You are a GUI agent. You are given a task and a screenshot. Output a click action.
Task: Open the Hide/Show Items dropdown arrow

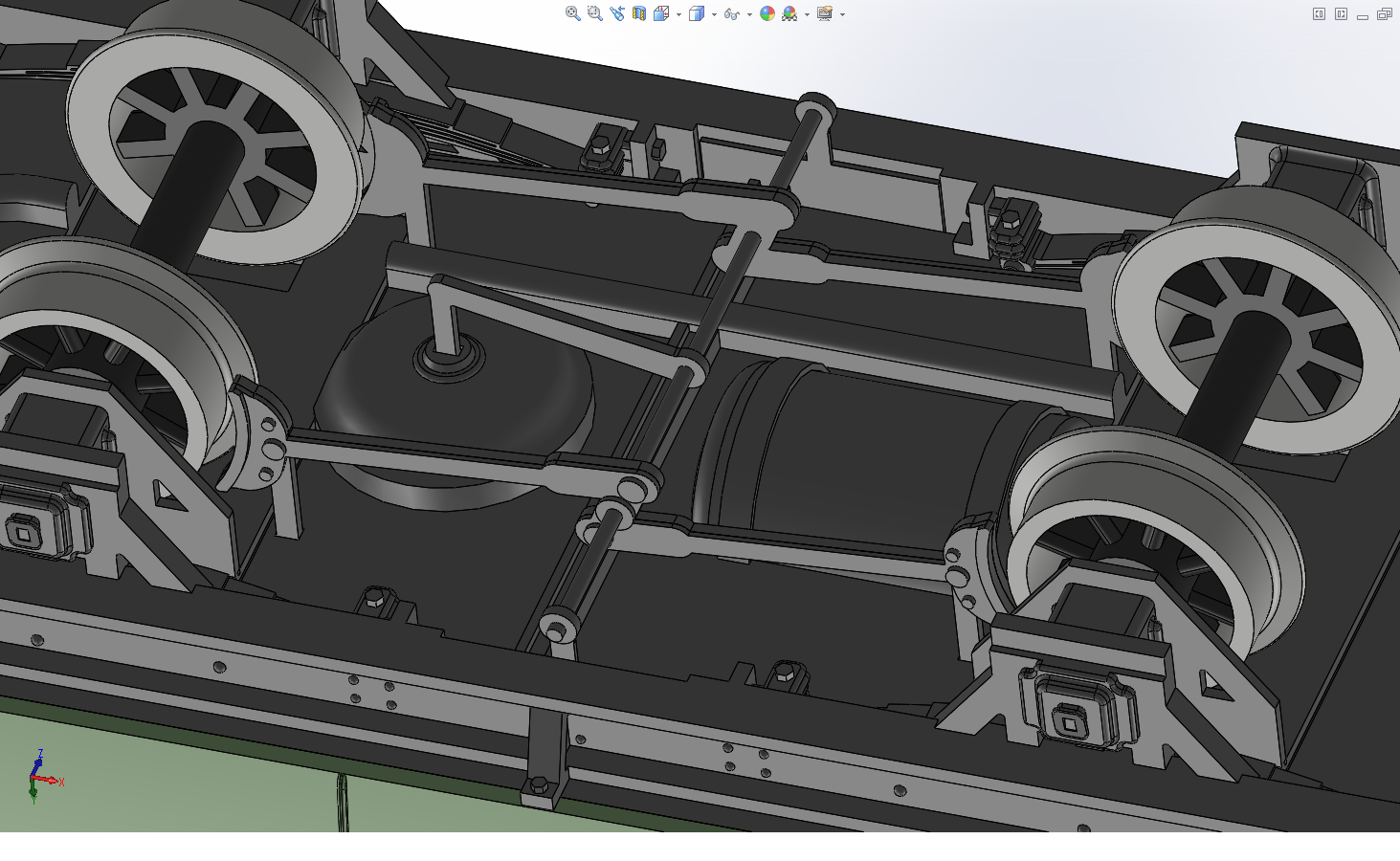[x=749, y=14]
